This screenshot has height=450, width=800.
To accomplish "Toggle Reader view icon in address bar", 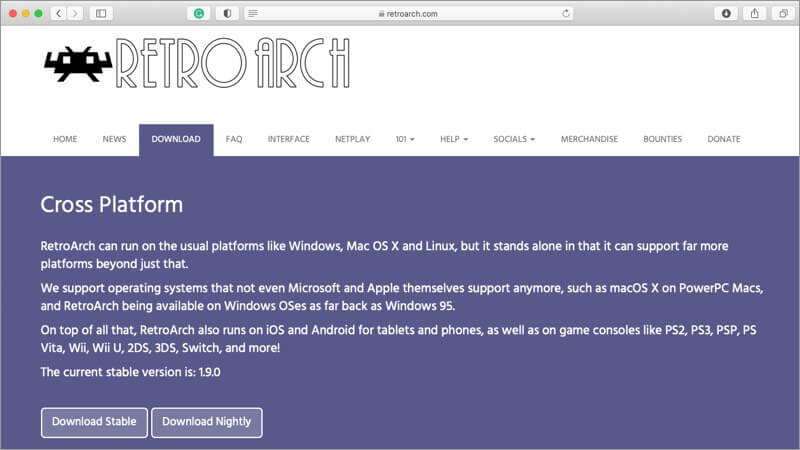I will tap(253, 13).
